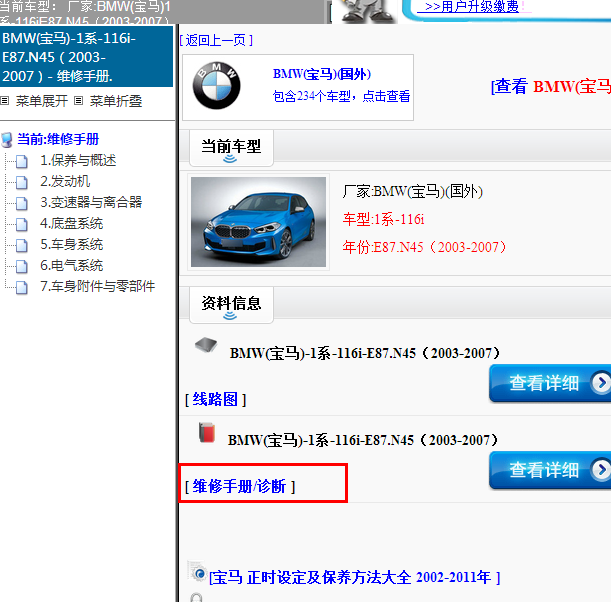The image size is (611, 602).
Task: Open the BMW(宝马)(国外) brand link
Action: [x=322, y=74]
